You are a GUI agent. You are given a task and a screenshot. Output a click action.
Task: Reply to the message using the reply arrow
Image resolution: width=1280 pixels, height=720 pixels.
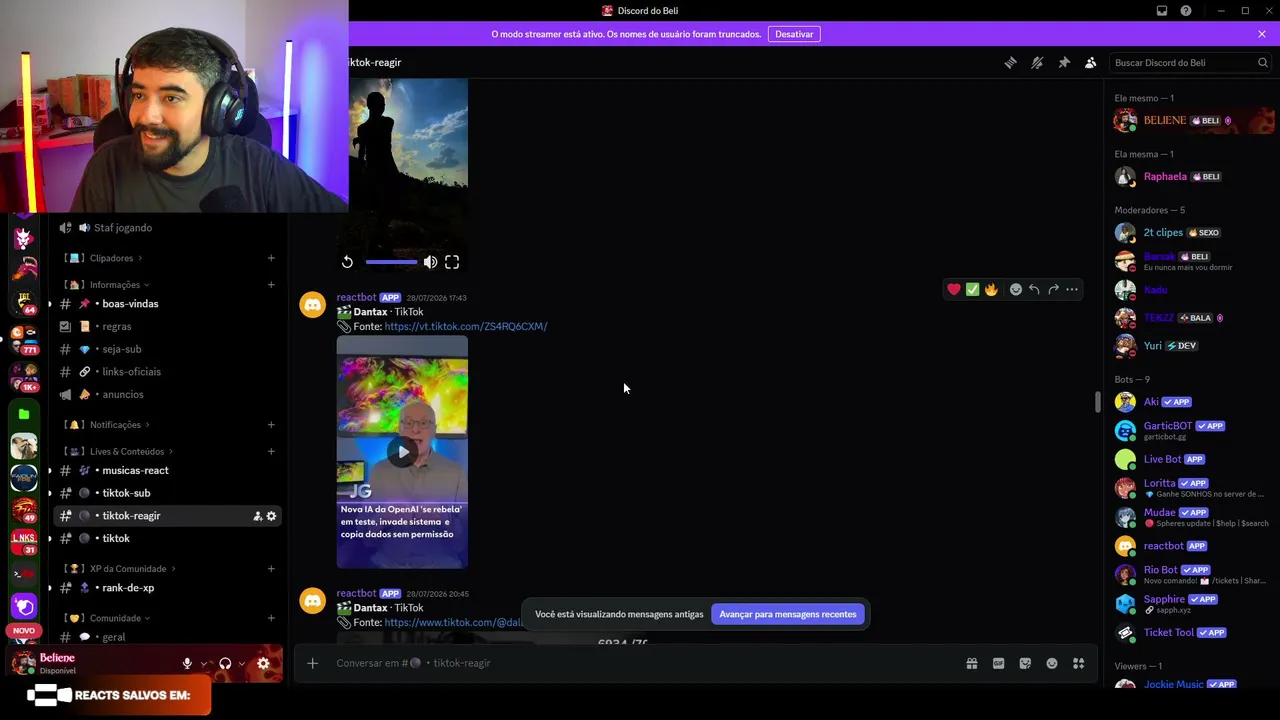(1034, 290)
